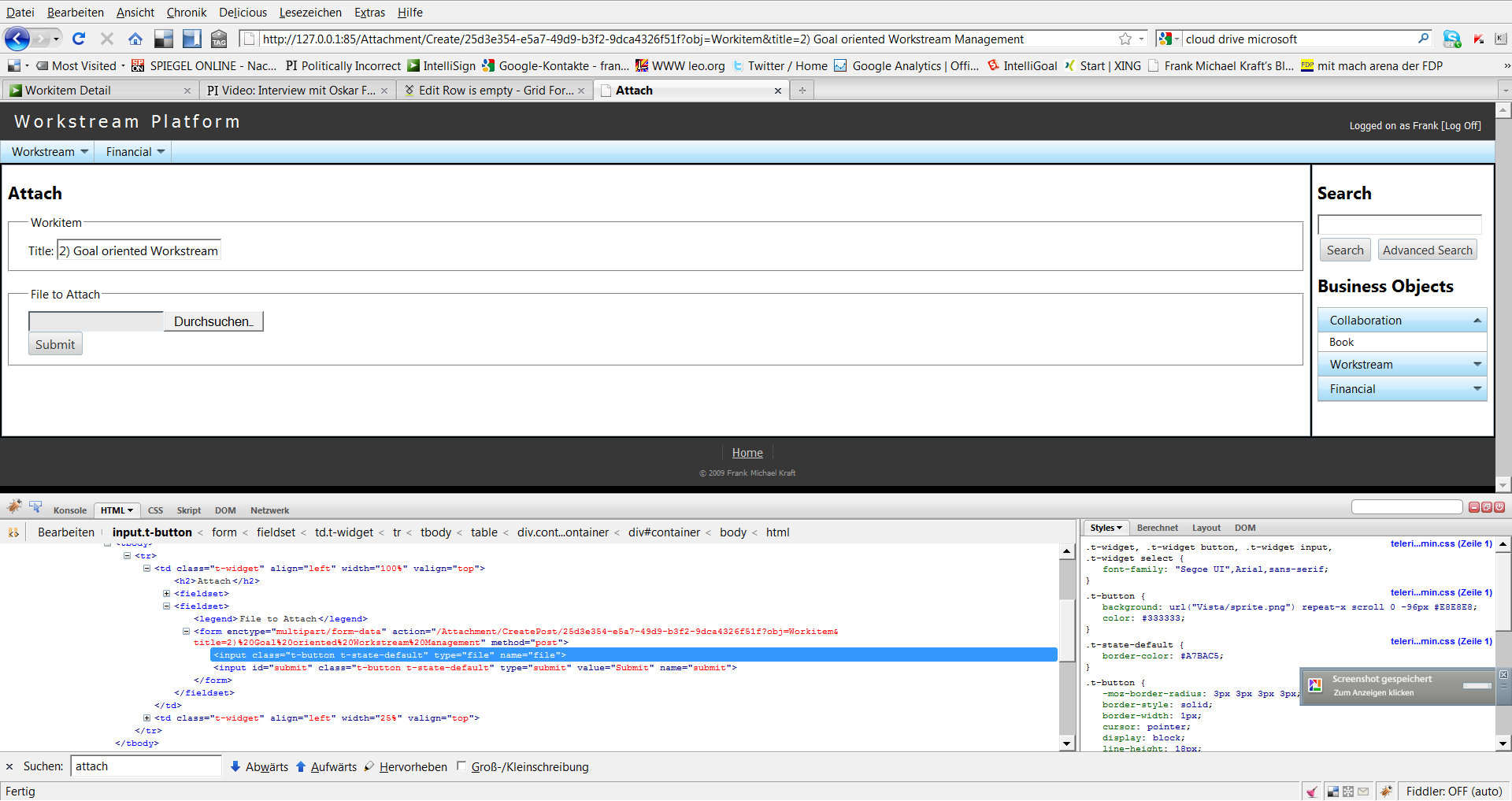
Task: Go to the browser home page icon
Action: tap(135, 39)
